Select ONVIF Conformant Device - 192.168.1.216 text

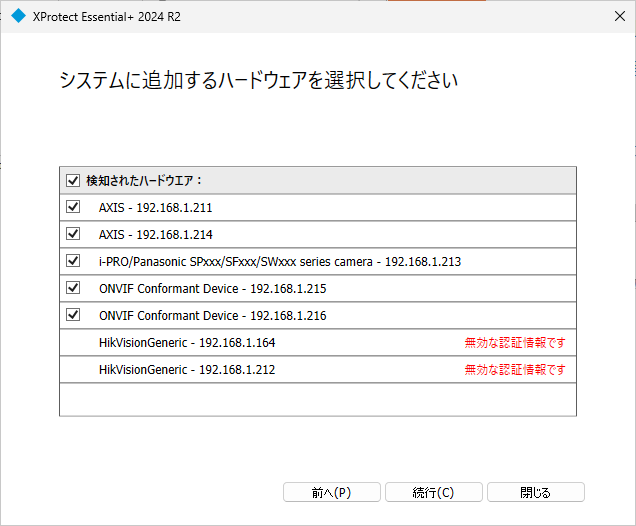click(x=213, y=316)
